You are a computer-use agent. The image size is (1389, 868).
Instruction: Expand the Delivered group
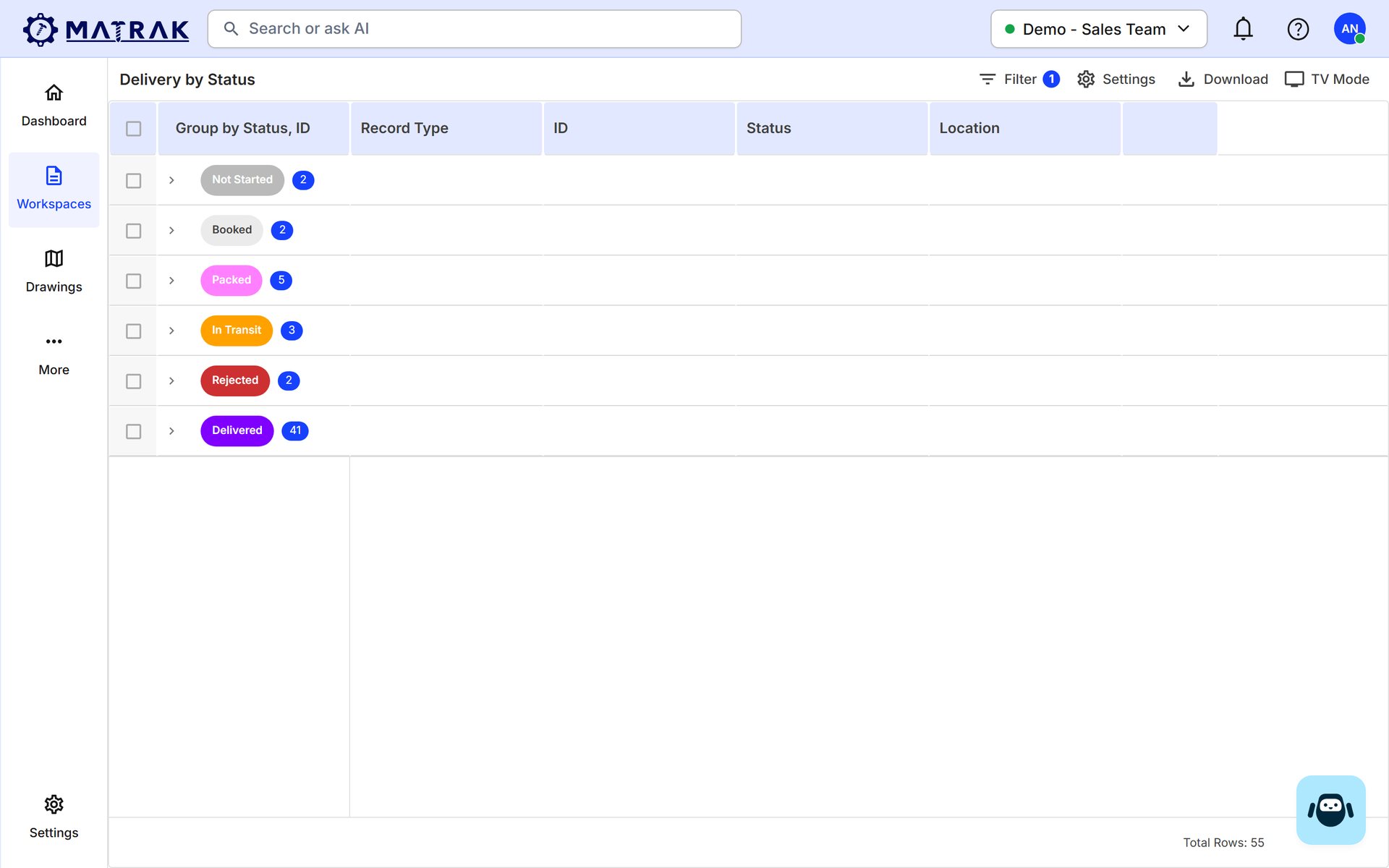pyautogui.click(x=171, y=431)
